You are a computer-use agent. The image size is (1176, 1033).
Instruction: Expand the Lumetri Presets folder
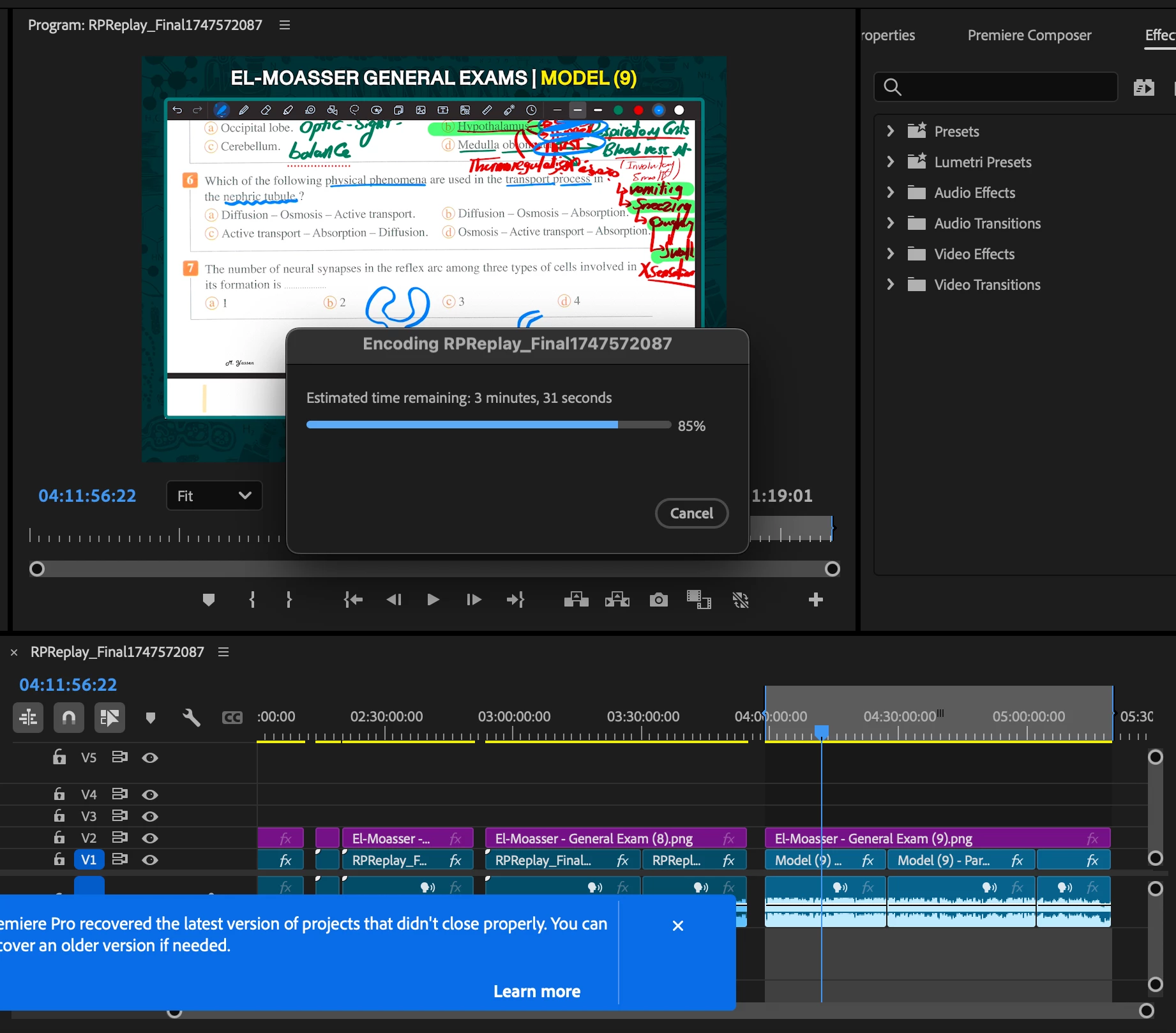[891, 162]
